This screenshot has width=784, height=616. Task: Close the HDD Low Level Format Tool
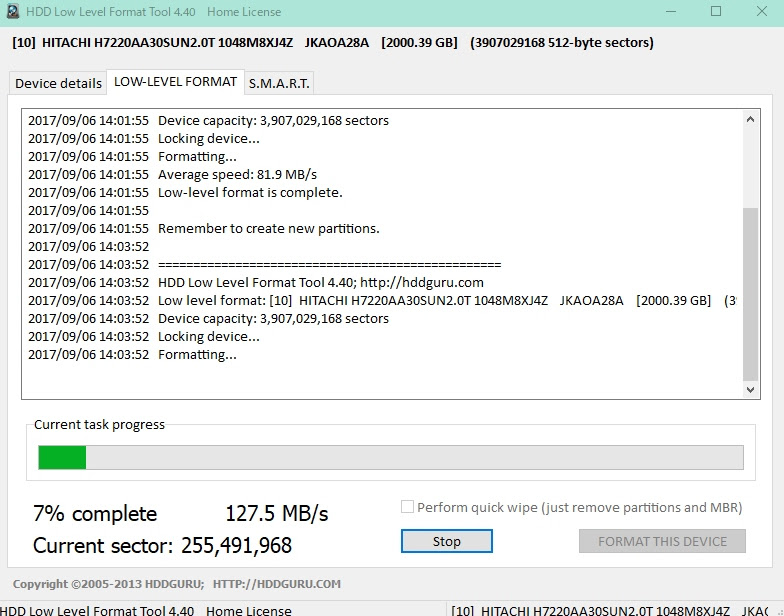coord(761,12)
